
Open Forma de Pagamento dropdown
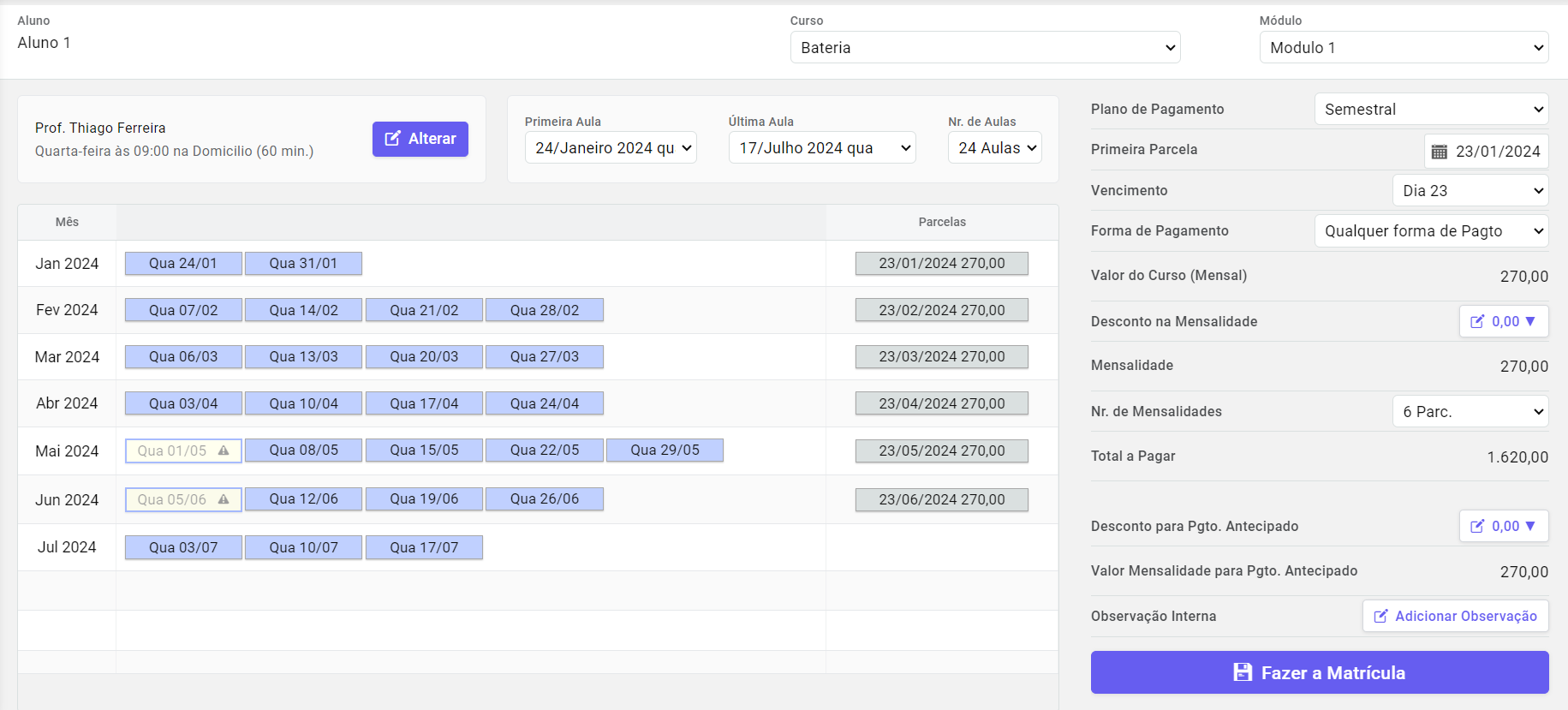pyautogui.click(x=1430, y=231)
